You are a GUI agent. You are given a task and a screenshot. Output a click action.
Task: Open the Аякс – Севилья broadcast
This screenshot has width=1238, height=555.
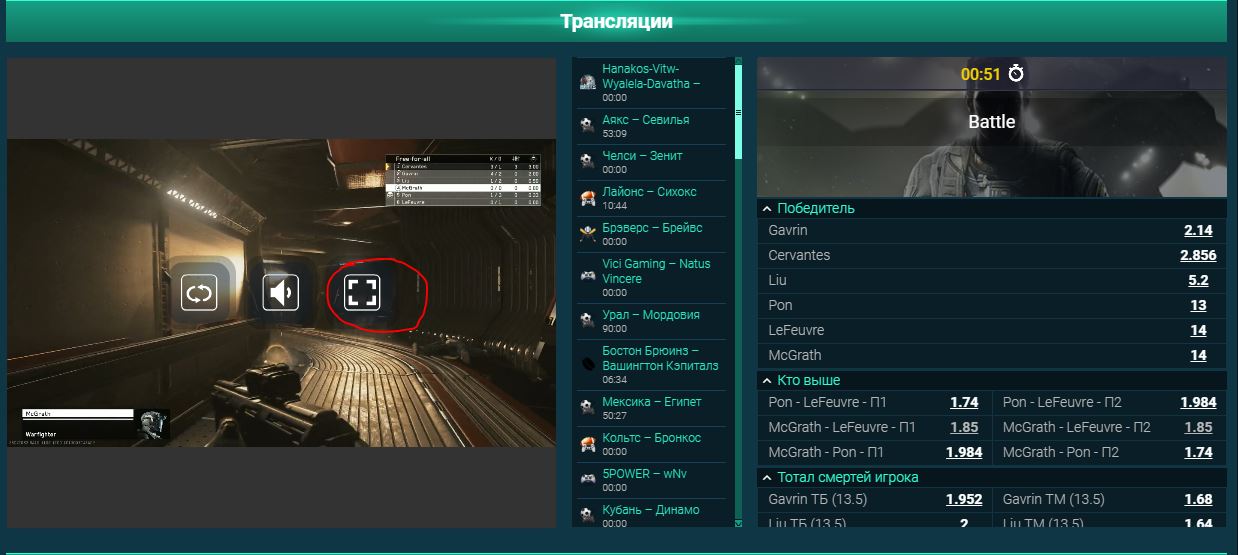point(645,120)
